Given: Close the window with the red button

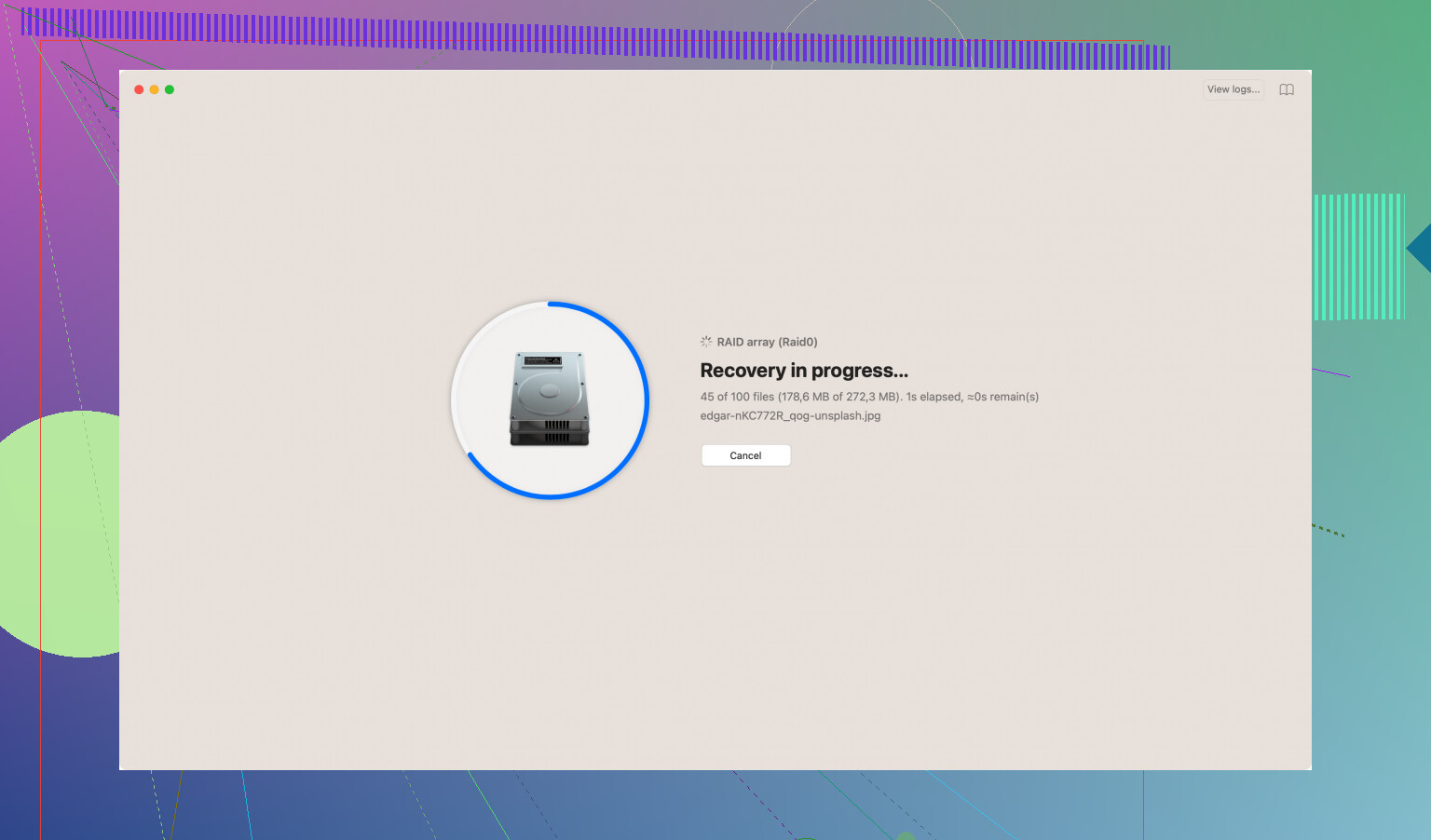Looking at the screenshot, I should coord(139,89).
